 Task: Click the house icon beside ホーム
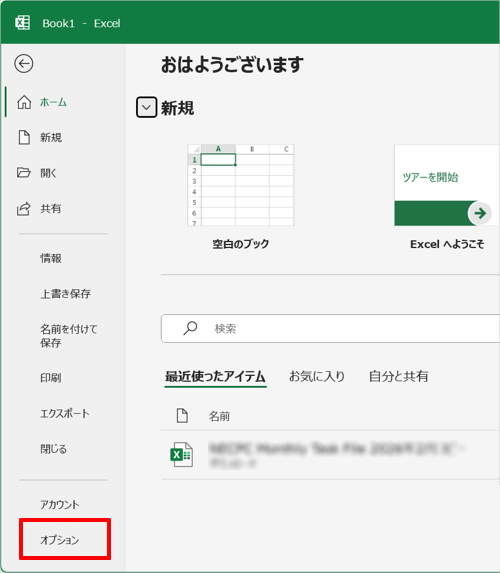click(x=24, y=102)
